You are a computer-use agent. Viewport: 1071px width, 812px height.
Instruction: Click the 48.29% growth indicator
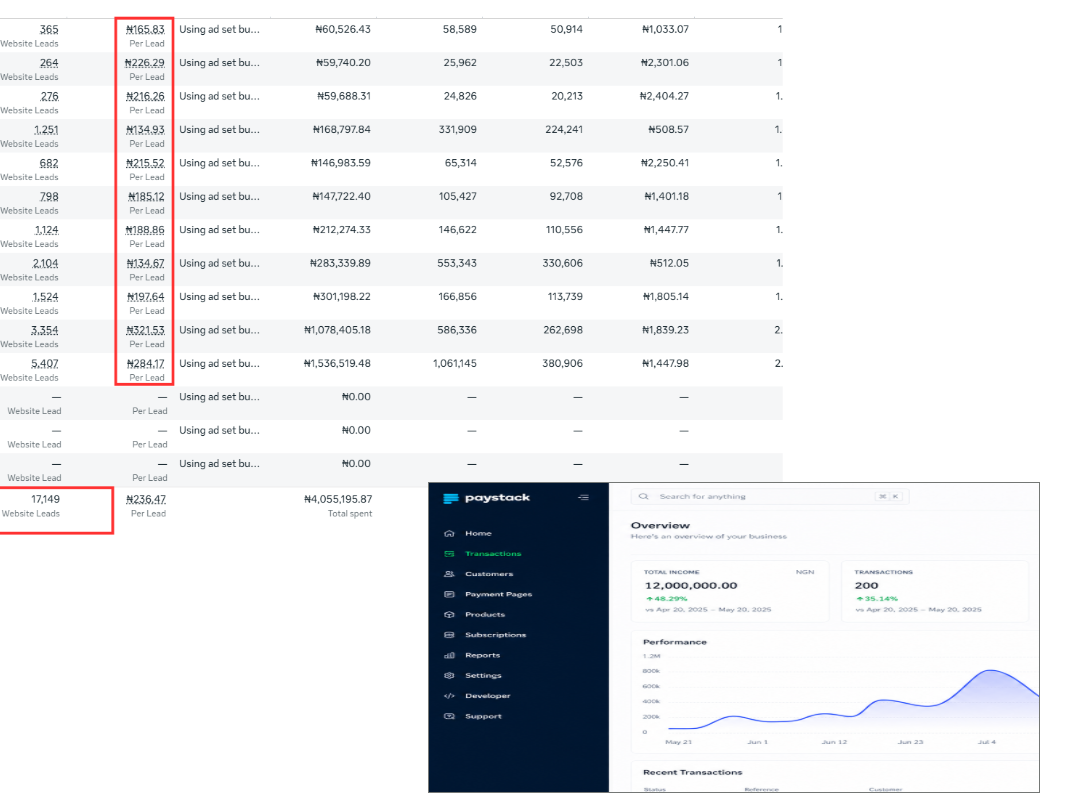coord(667,599)
